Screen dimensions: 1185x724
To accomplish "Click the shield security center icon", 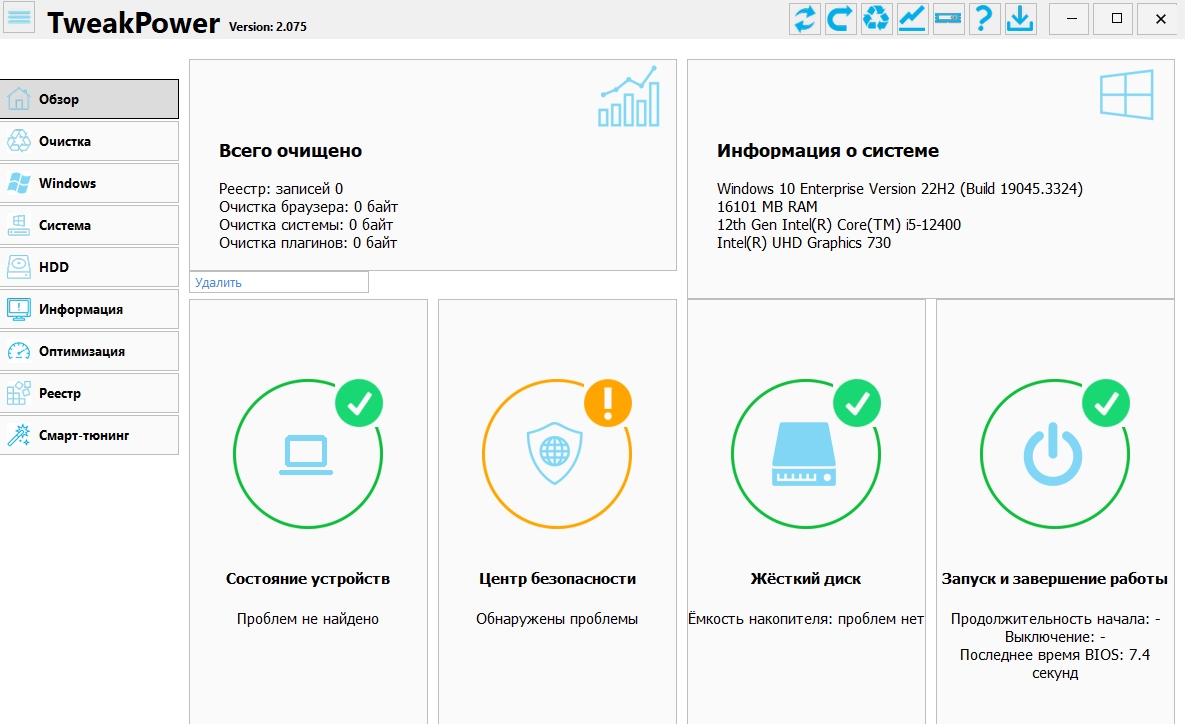I will click(555, 453).
